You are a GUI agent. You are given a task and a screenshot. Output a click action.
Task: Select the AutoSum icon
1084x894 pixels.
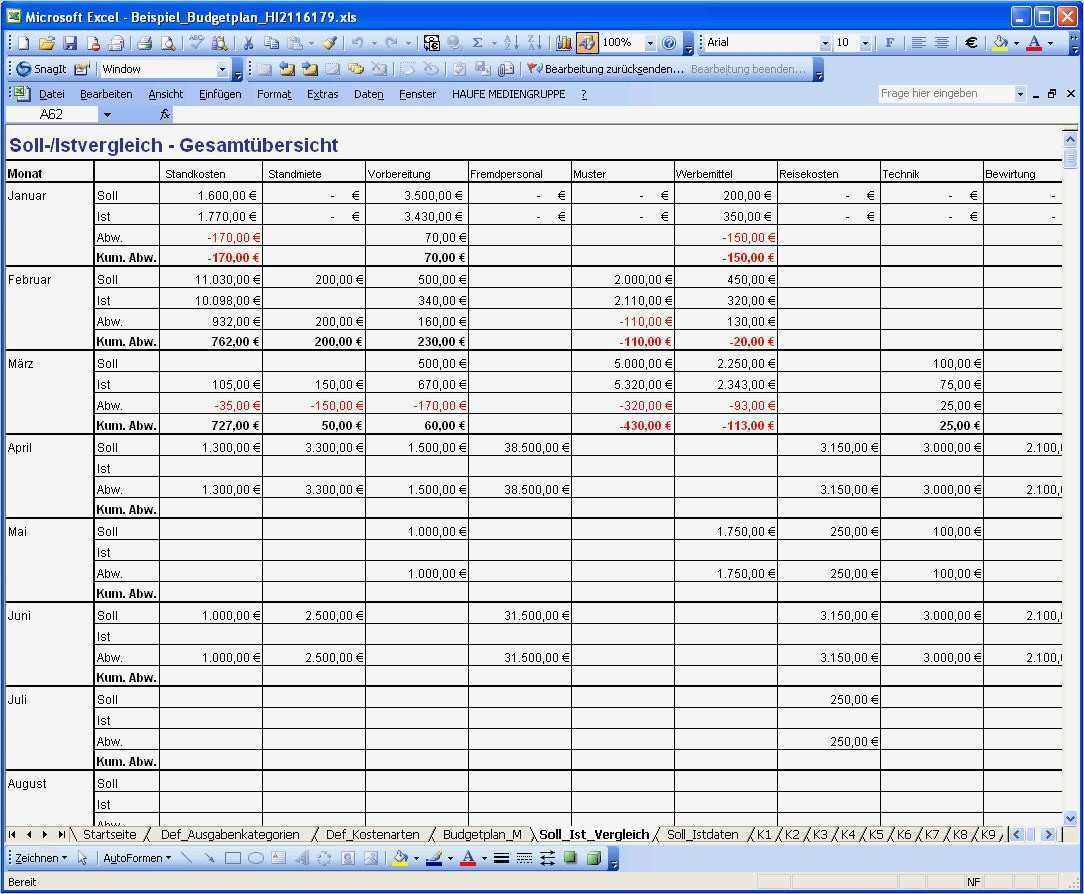478,42
